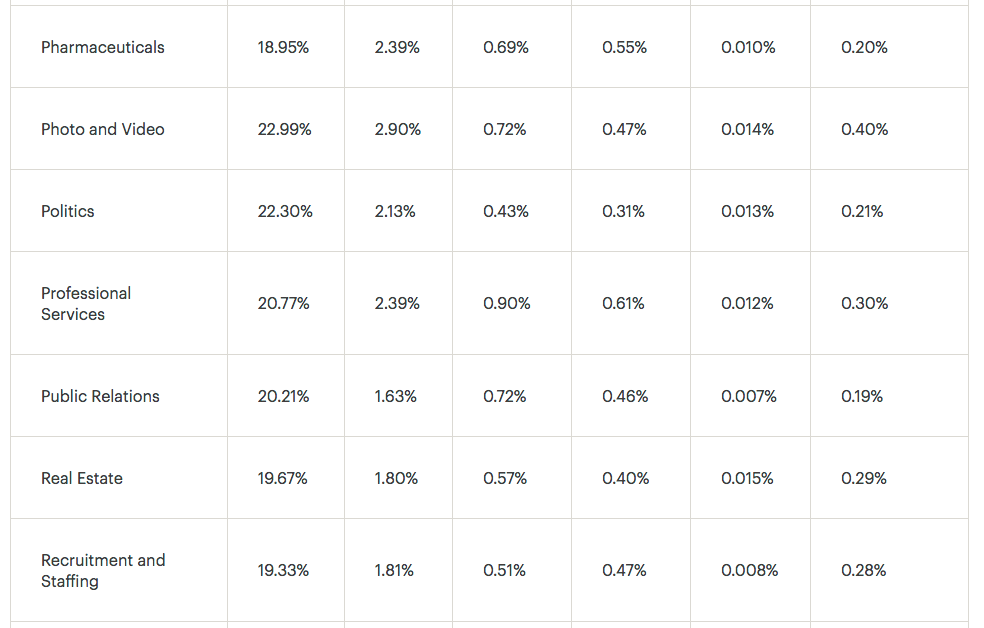Select the 22.99% Photo and Video value
The height and width of the screenshot is (628, 984).
pyautogui.click(x=284, y=129)
